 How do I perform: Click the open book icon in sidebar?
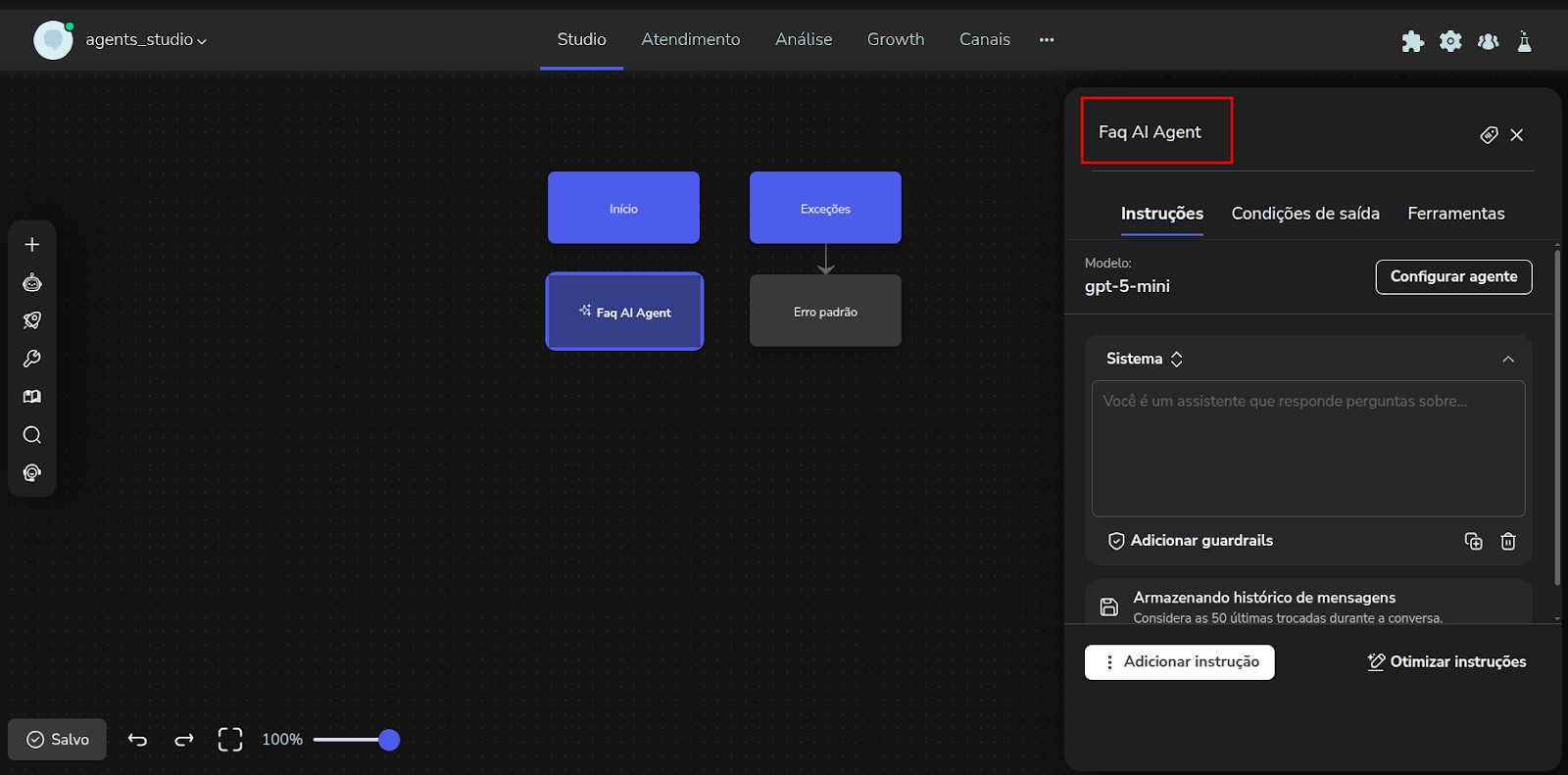tap(32, 397)
